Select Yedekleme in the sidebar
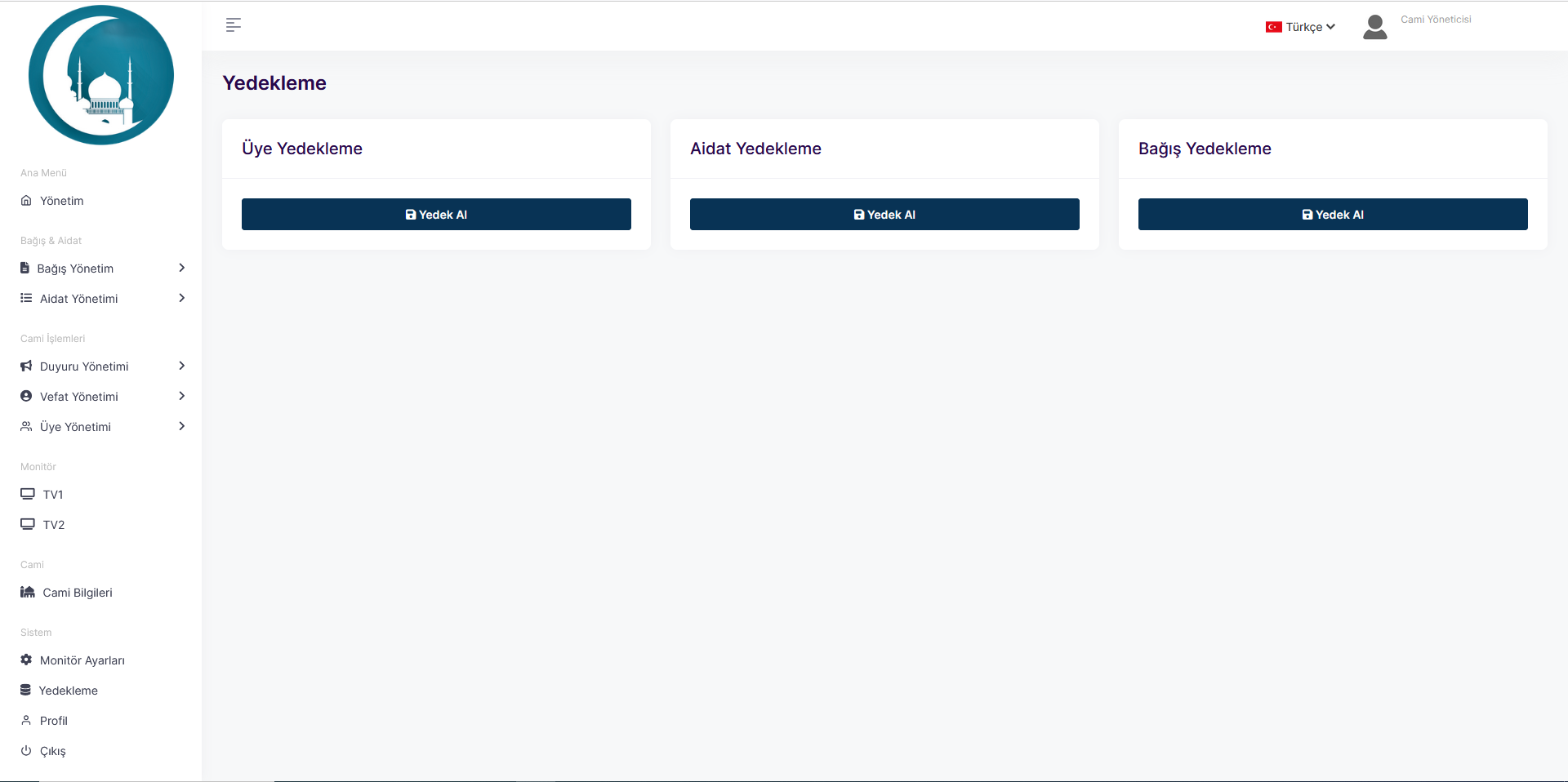The image size is (1568, 782). (x=68, y=691)
